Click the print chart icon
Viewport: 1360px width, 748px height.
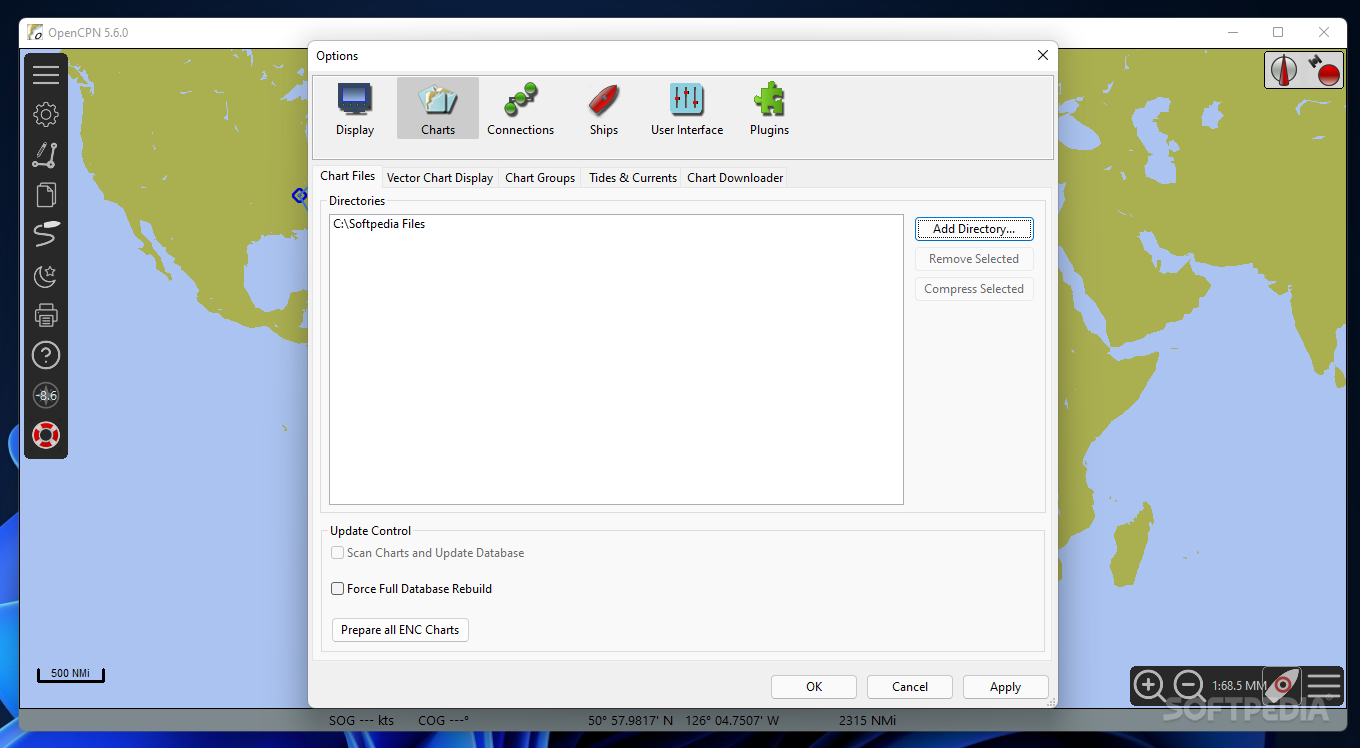tap(46, 315)
